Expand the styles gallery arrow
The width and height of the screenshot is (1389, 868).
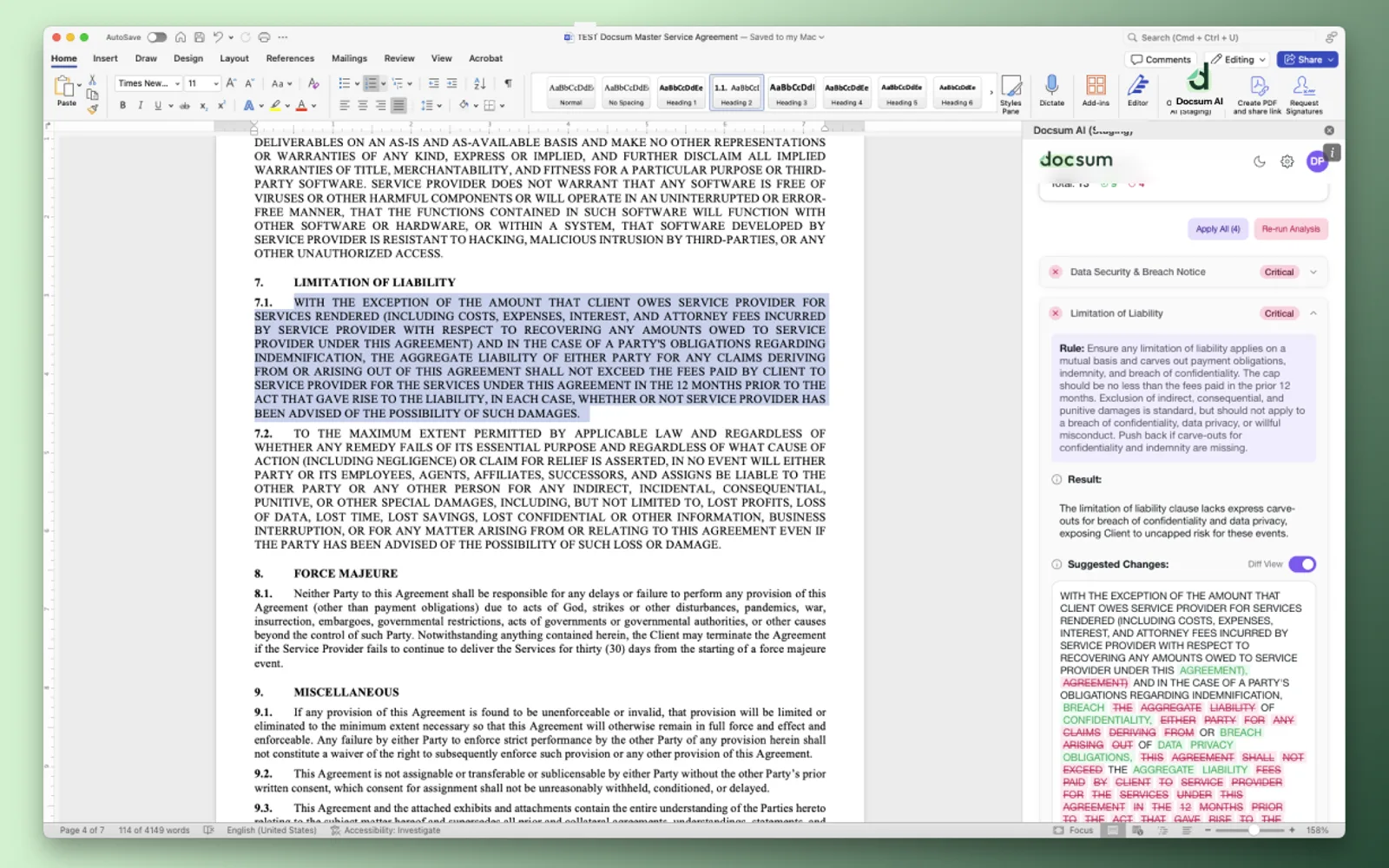pos(991,92)
